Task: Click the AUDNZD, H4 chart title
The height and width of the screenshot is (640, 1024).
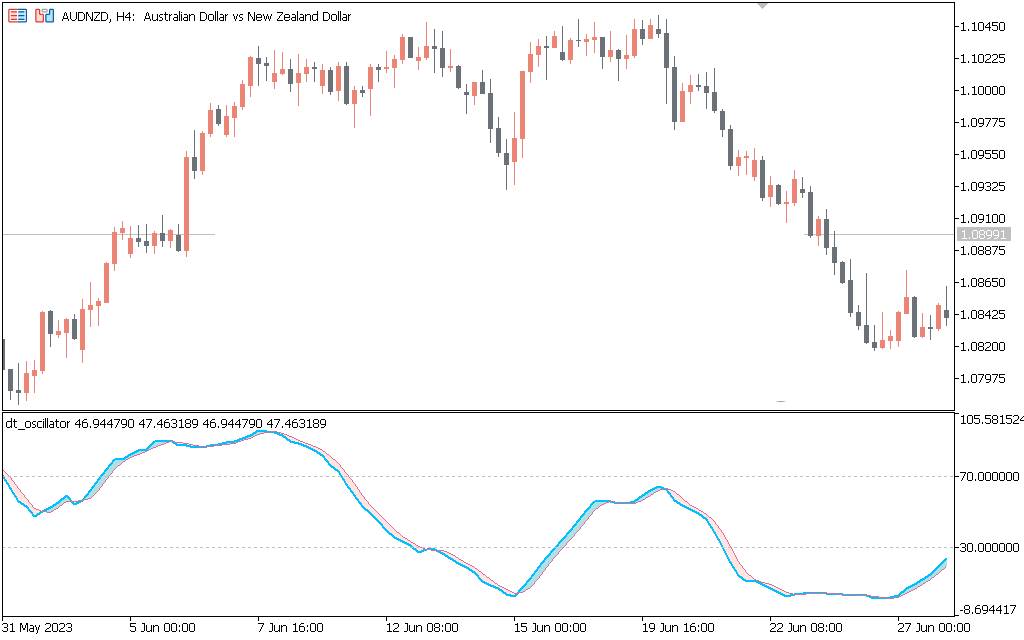Action: tap(206, 17)
